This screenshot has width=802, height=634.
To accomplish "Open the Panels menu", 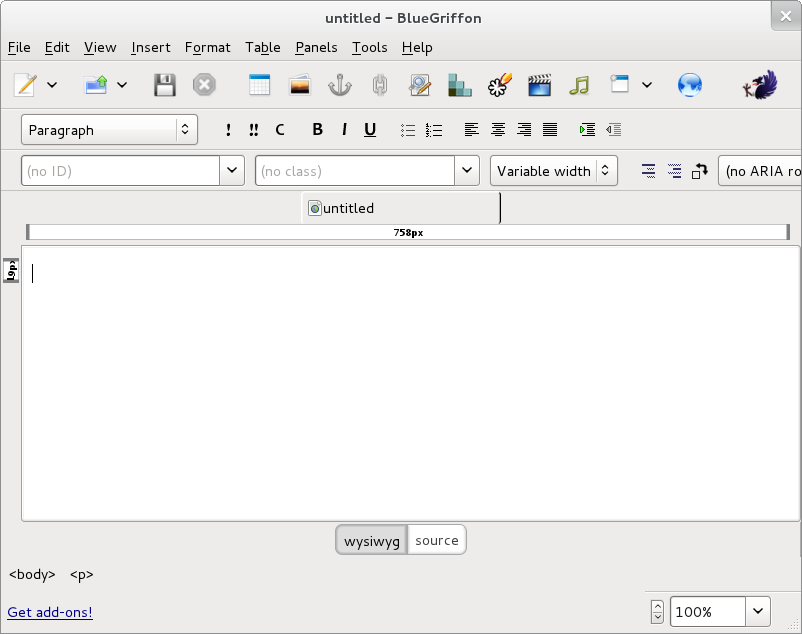I will point(316,47).
